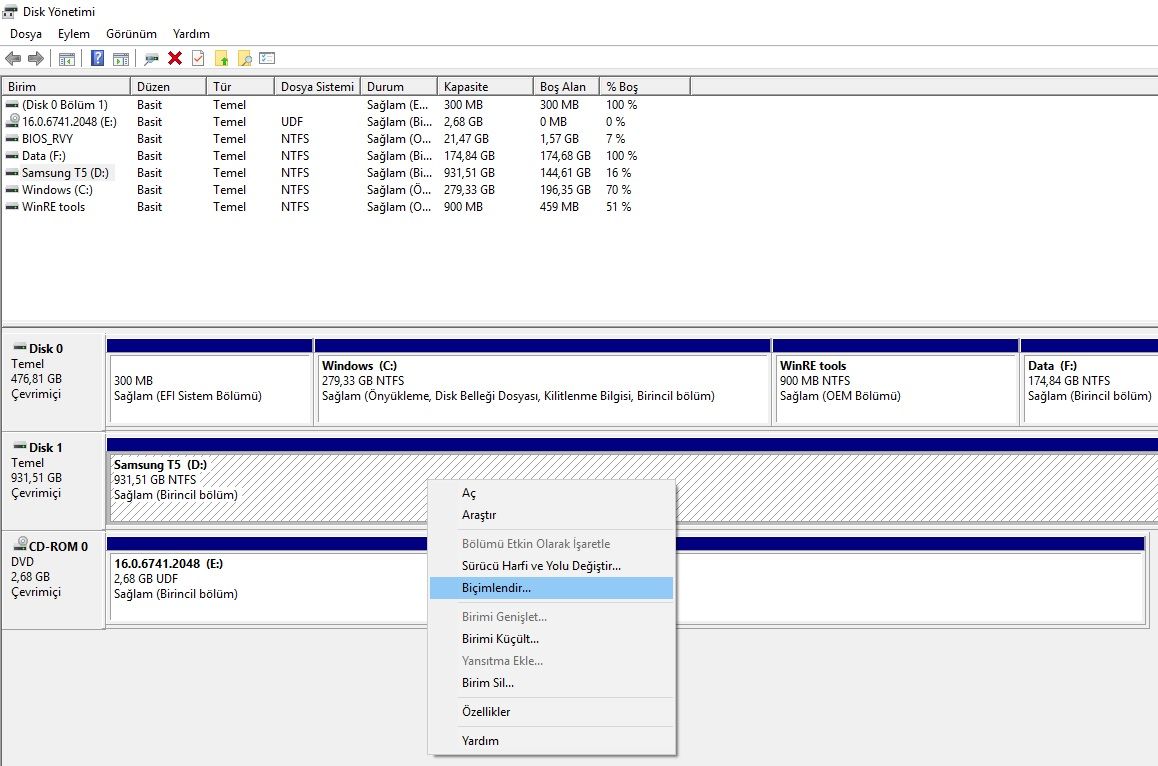Click Yardım in the context menu
Screen dimensions: 1158x766
(x=551, y=741)
